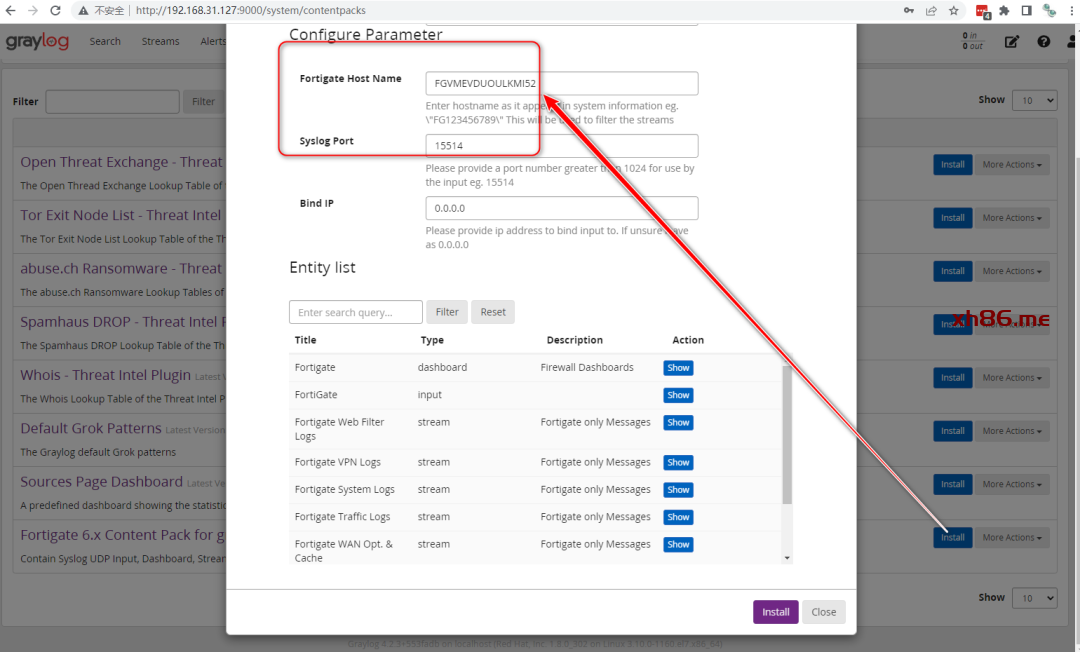Show the Fortigate Traffic Logs entity

(x=678, y=517)
